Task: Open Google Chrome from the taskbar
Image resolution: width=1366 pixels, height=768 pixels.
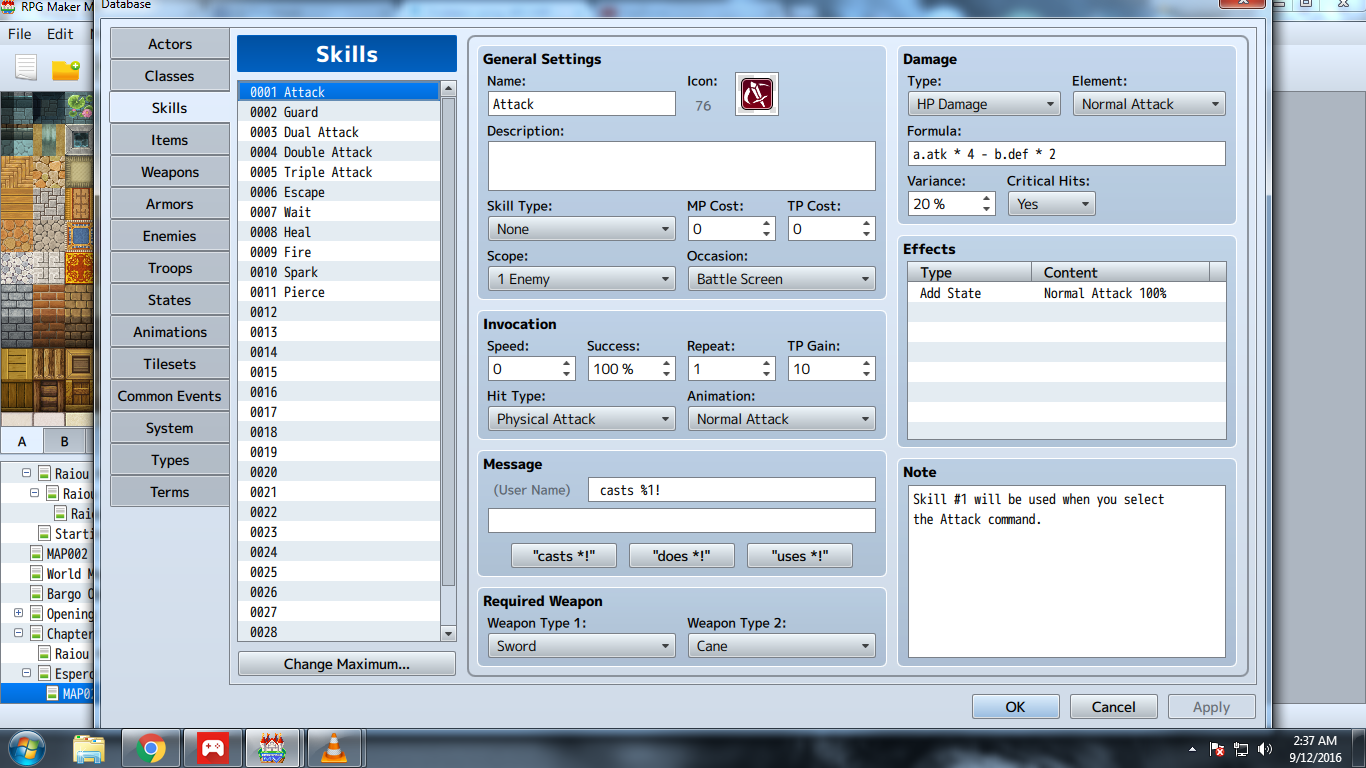Action: 151,748
